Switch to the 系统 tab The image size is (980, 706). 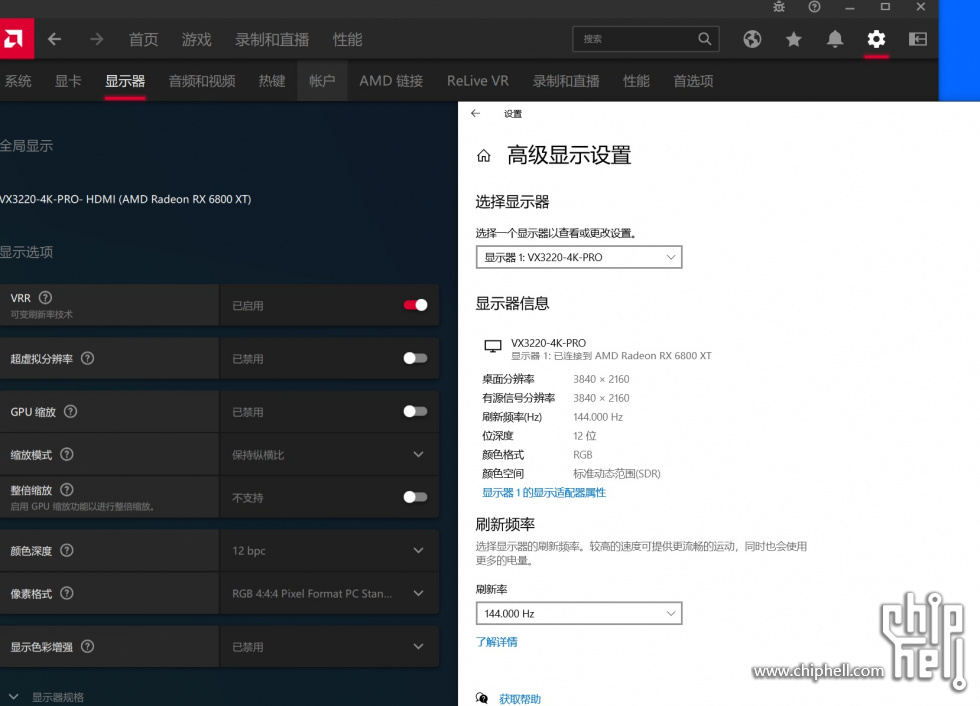(18, 81)
